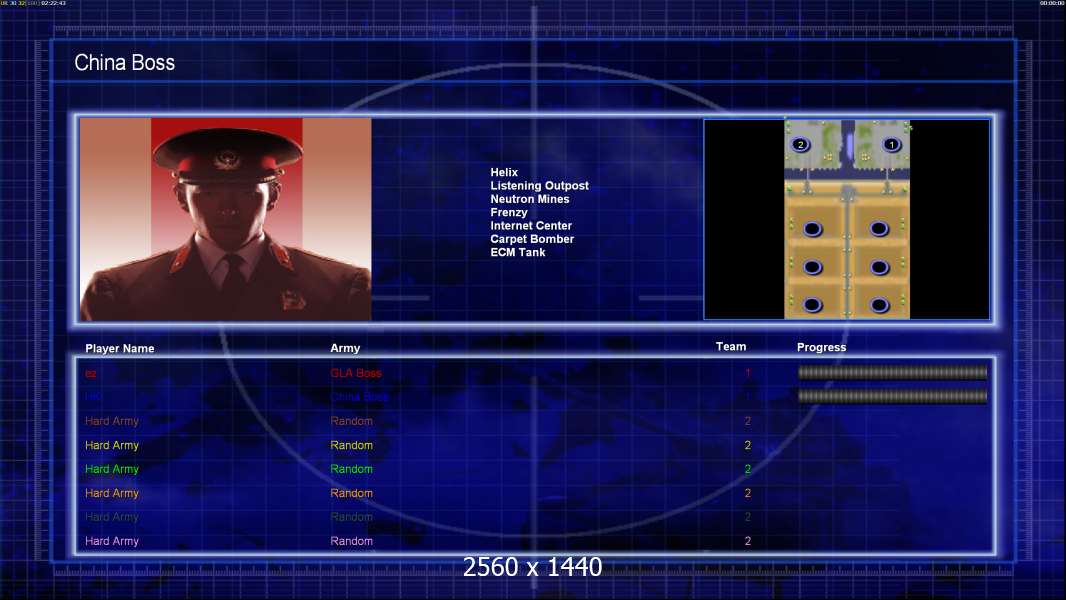This screenshot has width=1066, height=600.
Task: Select the top-left empty start slot in the sand area
Action: coord(812,229)
